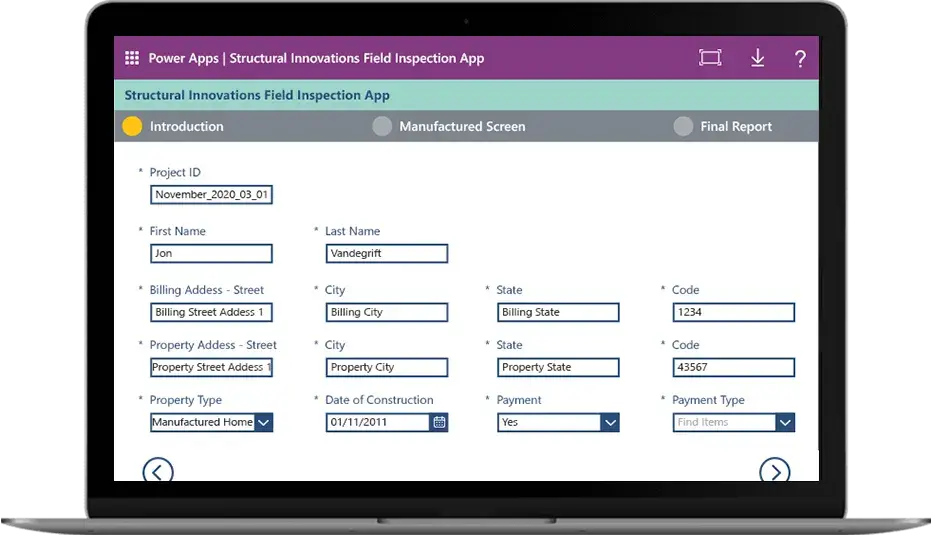The width and height of the screenshot is (931, 535).
Task: Click the Project ID label
Action: coord(175,172)
